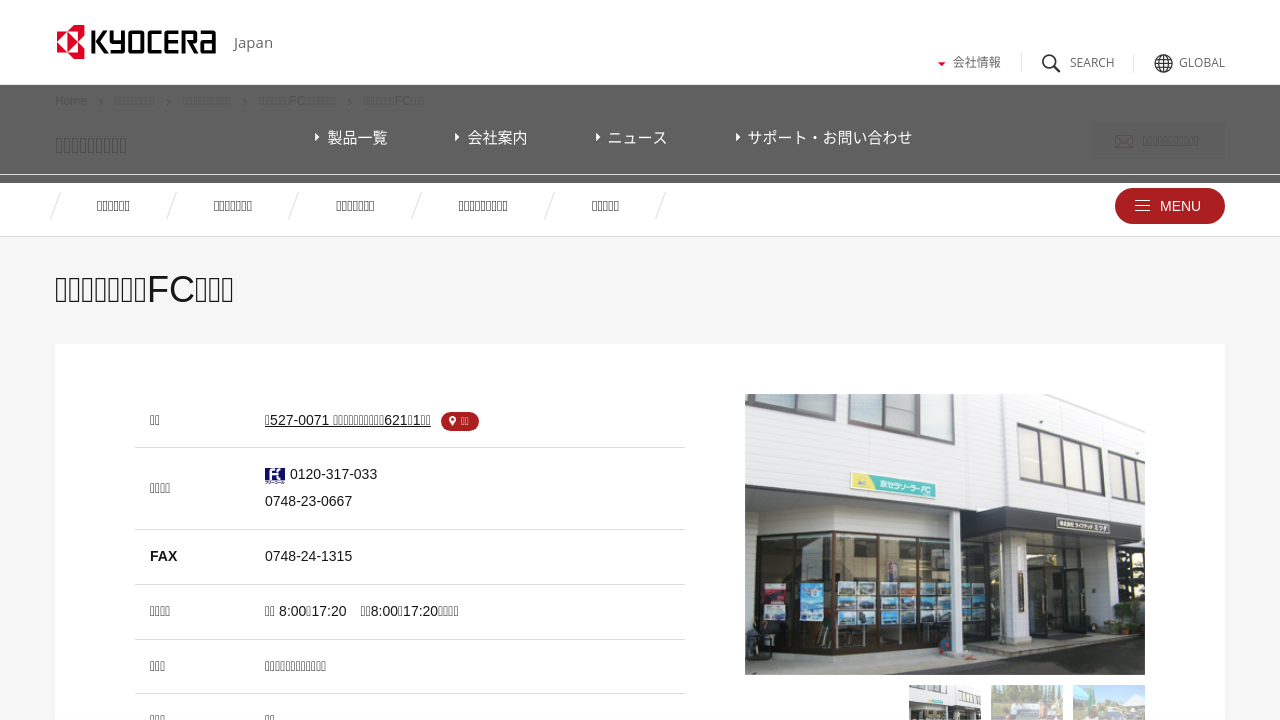
Task: Click the red map pin badge
Action: tap(460, 421)
